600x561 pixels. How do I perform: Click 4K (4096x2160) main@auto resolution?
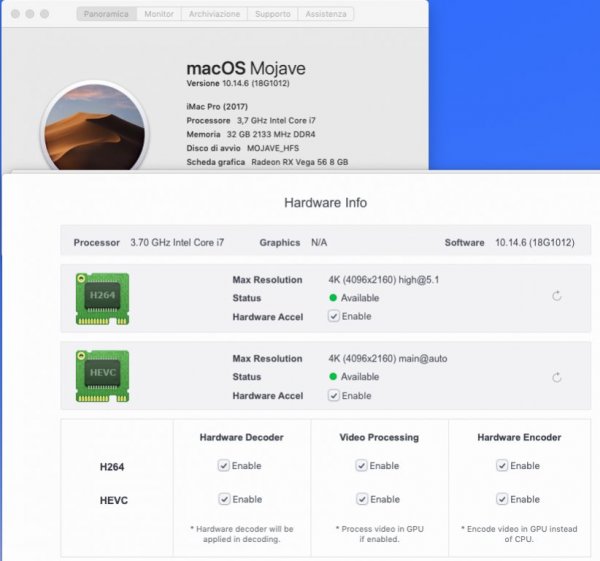pos(388,359)
